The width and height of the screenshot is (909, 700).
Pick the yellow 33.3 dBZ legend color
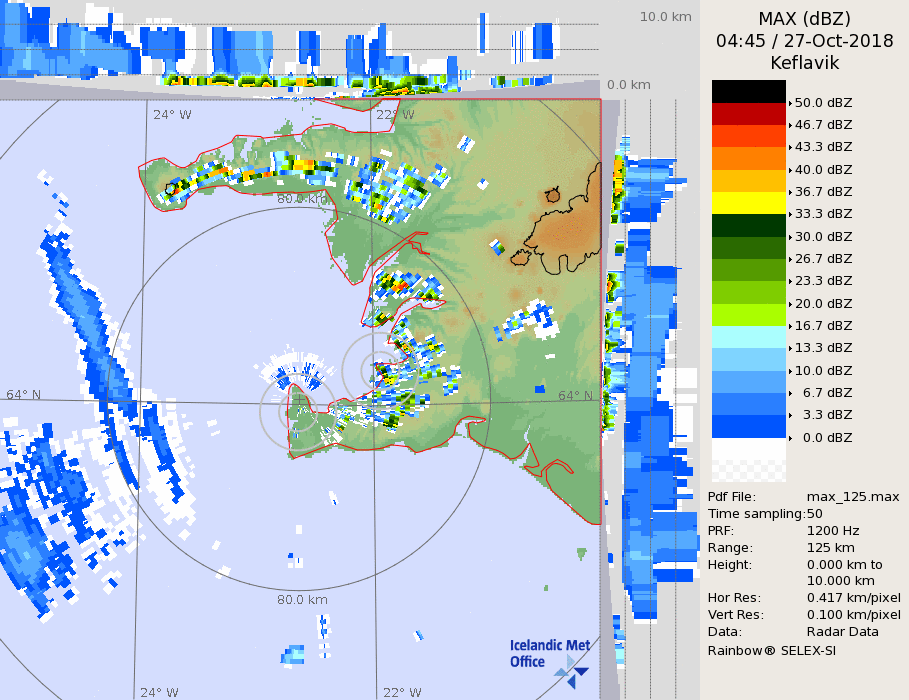[748, 203]
